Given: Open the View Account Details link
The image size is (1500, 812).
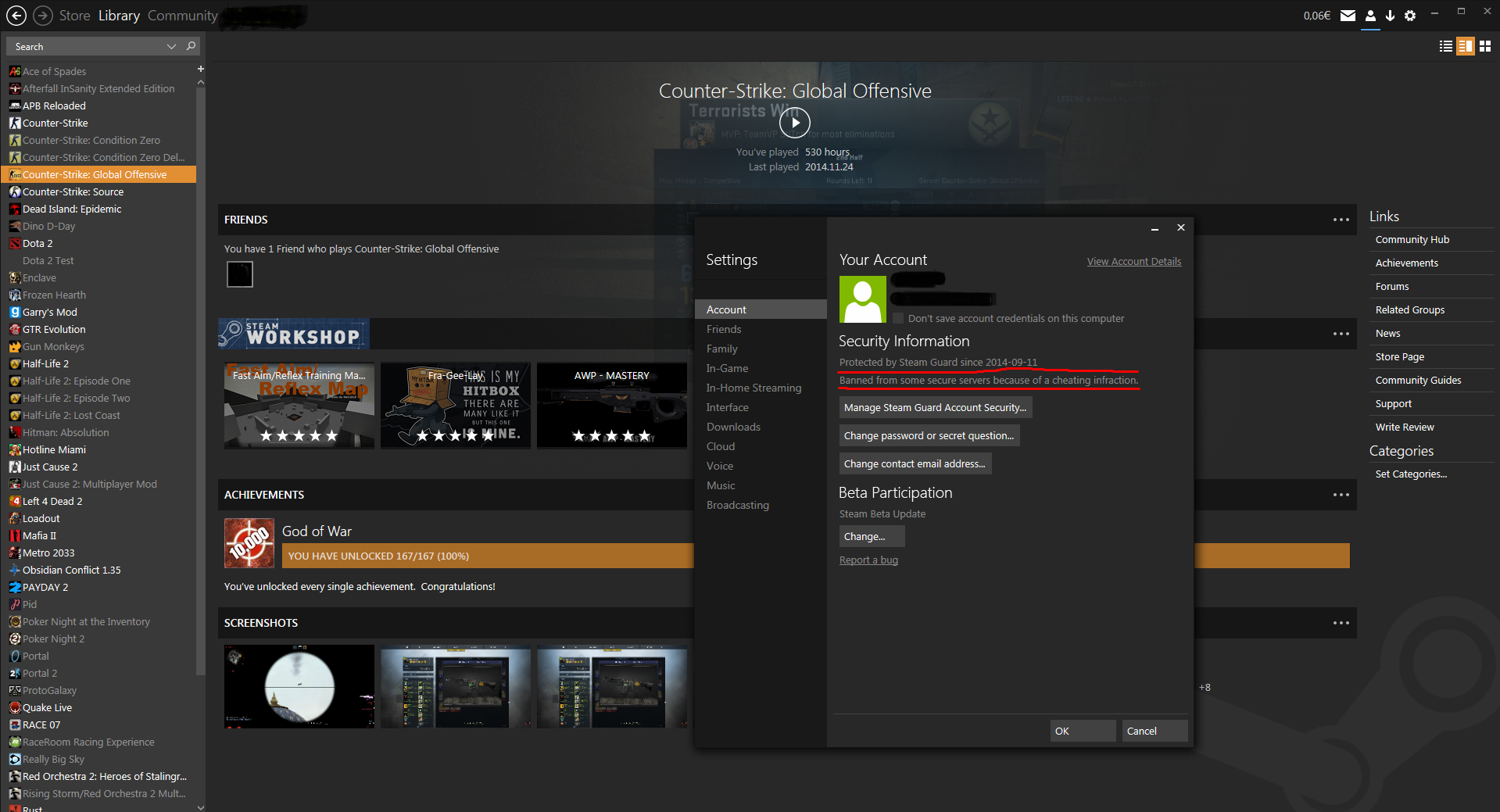Looking at the screenshot, I should point(1134,262).
